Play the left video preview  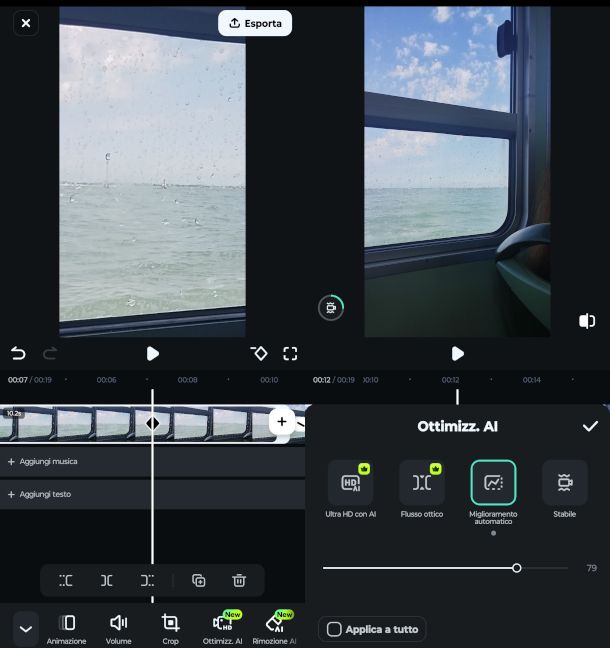coord(152,353)
